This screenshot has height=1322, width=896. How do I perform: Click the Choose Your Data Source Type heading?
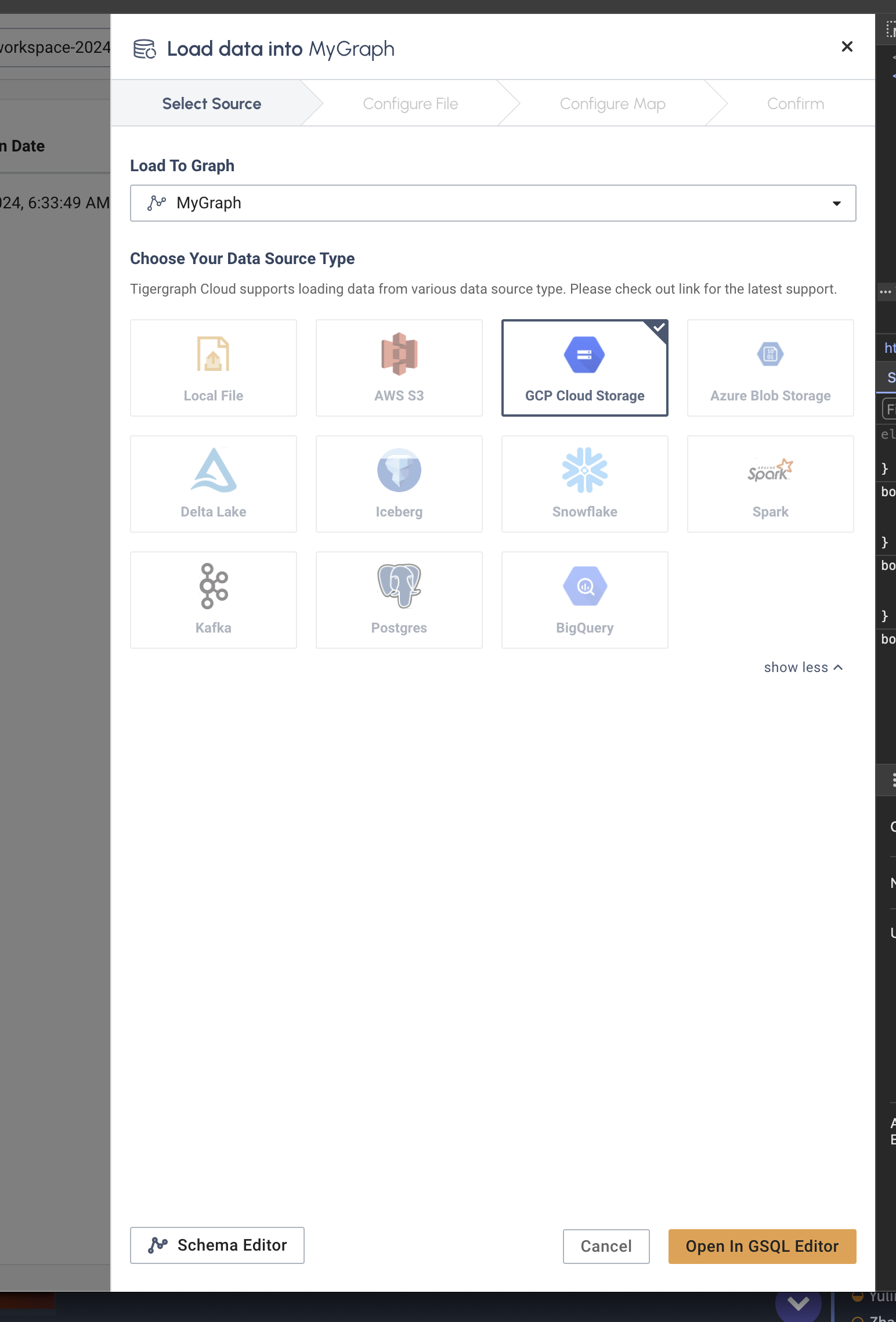(x=243, y=259)
